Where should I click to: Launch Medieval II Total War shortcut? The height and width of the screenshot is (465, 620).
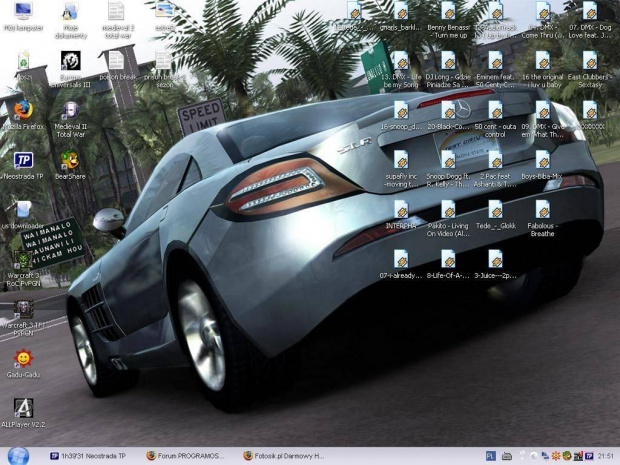[70, 109]
